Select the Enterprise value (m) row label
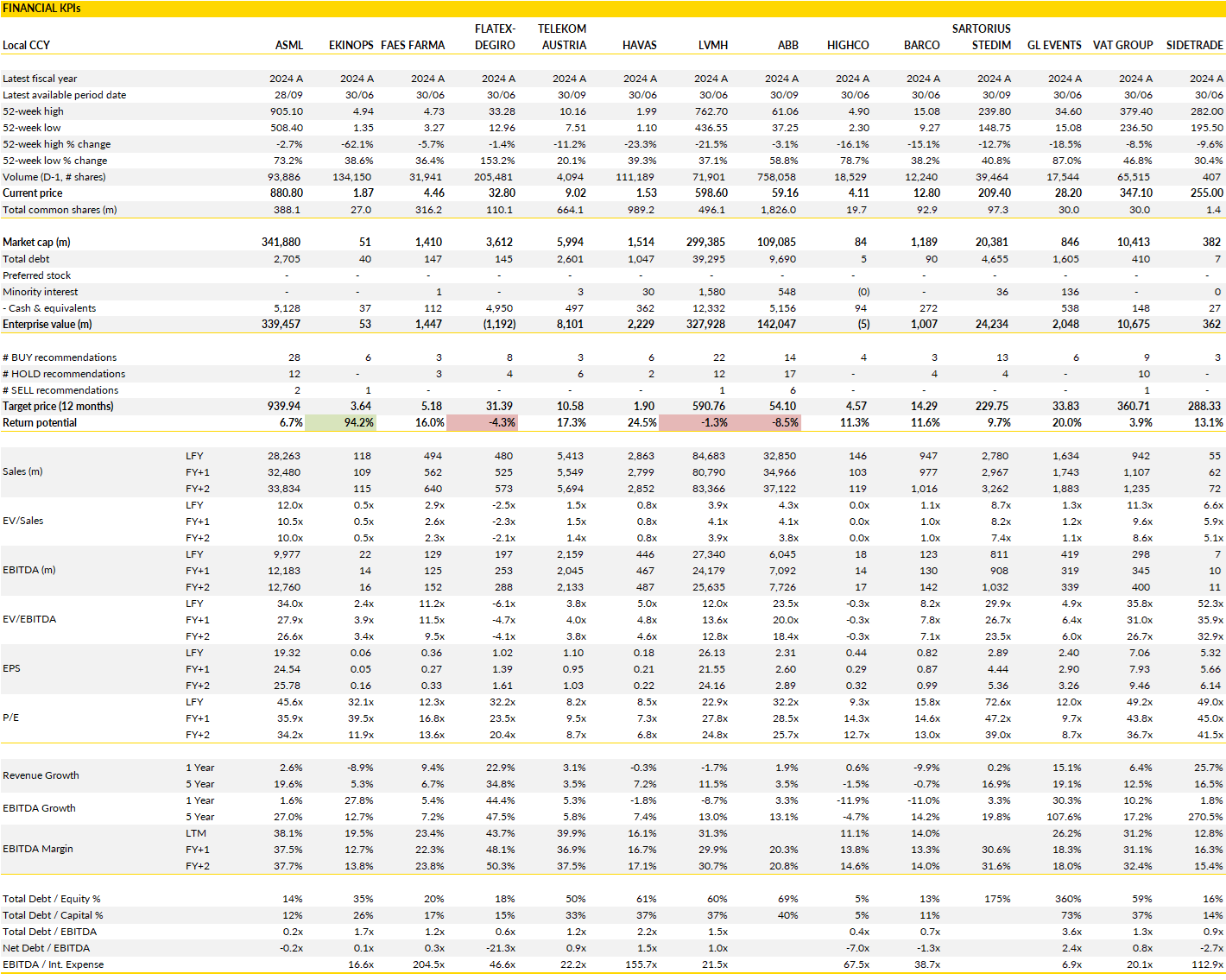Viewport: 1226px width, 980px height. [47, 325]
